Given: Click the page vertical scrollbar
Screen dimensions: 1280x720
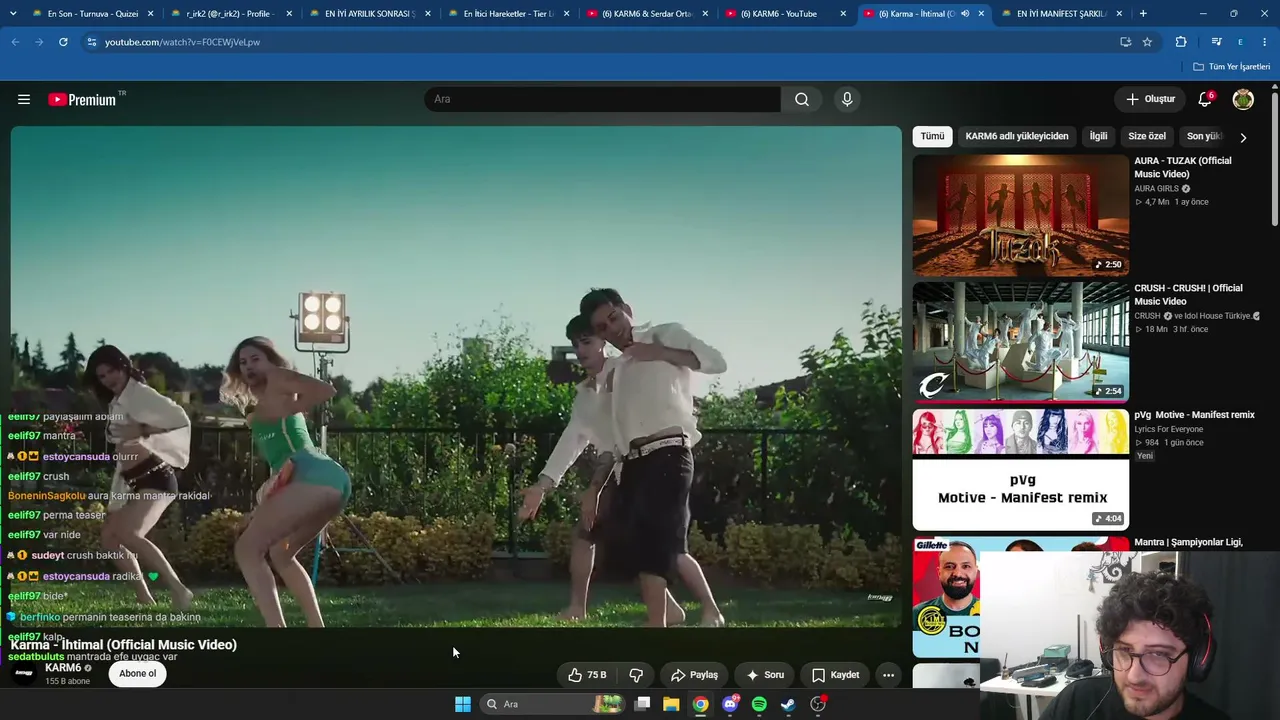Looking at the screenshot, I should tap(1275, 160).
